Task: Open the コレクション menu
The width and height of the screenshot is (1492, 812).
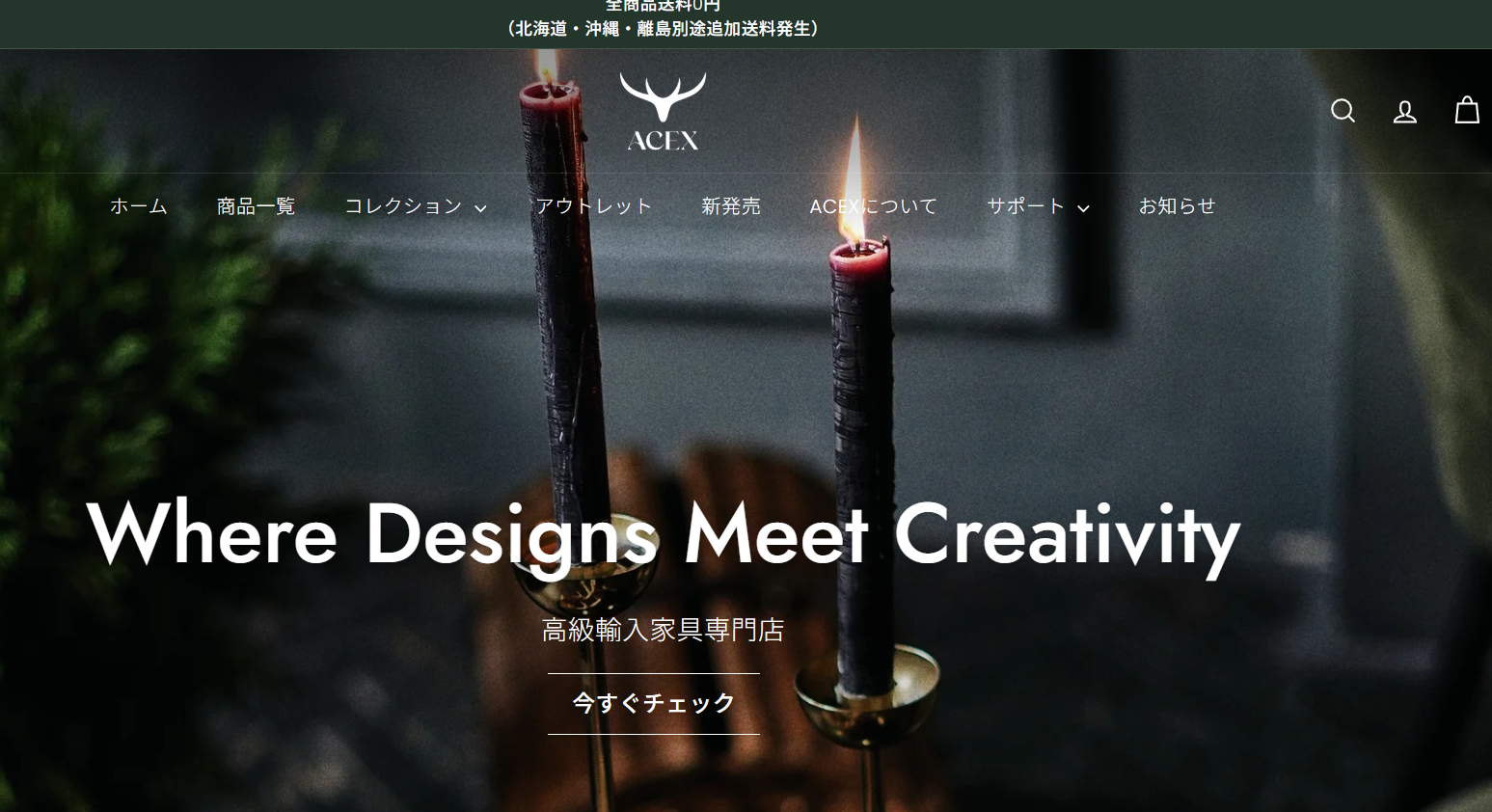Action: 416,206
